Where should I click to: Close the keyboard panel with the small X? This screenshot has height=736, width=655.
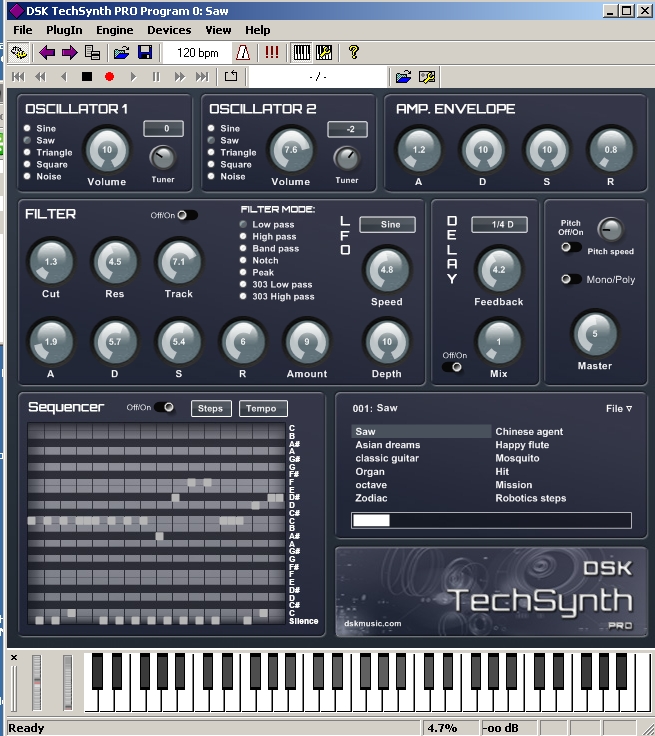[x=14, y=658]
